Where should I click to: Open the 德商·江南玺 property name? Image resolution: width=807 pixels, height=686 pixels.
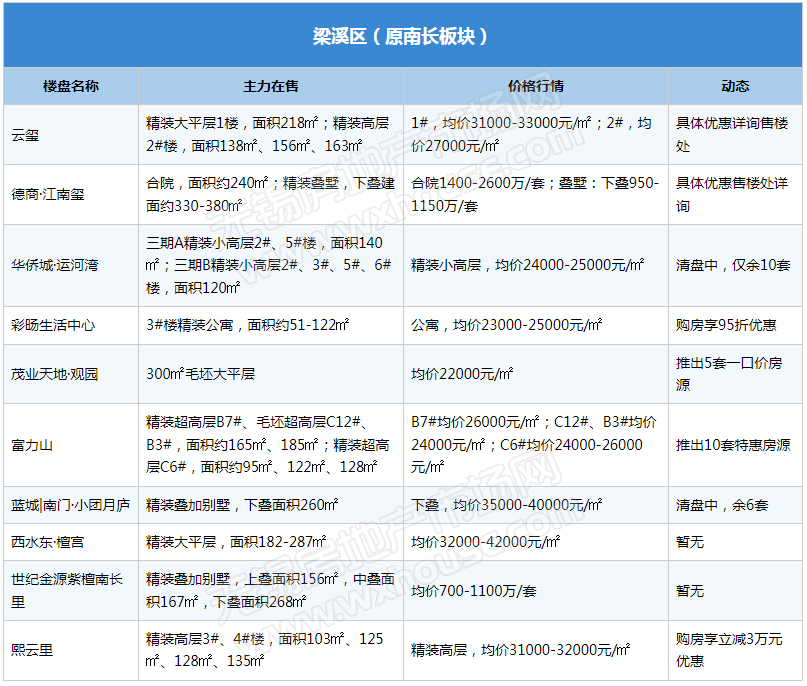(x=48, y=194)
